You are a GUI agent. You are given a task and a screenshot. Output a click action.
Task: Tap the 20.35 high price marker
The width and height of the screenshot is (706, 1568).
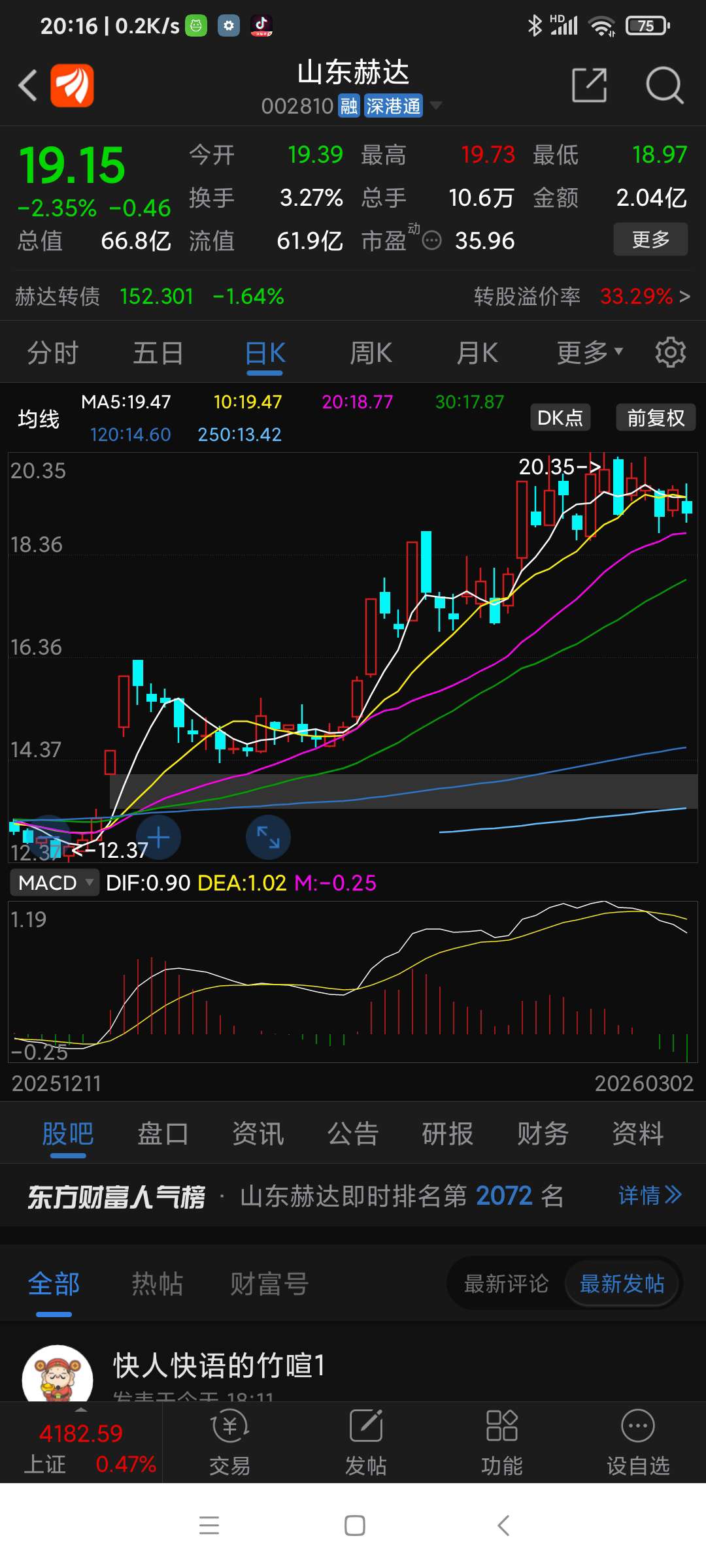click(559, 466)
